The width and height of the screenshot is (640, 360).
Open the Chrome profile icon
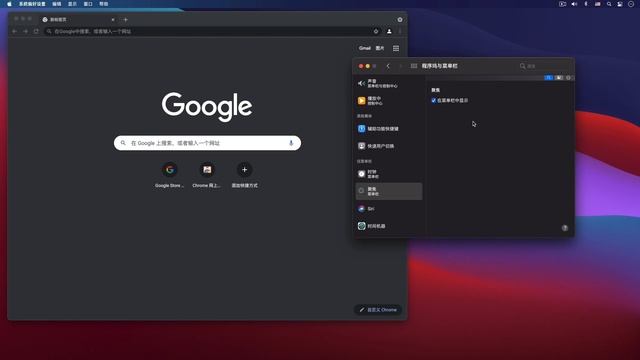389,31
